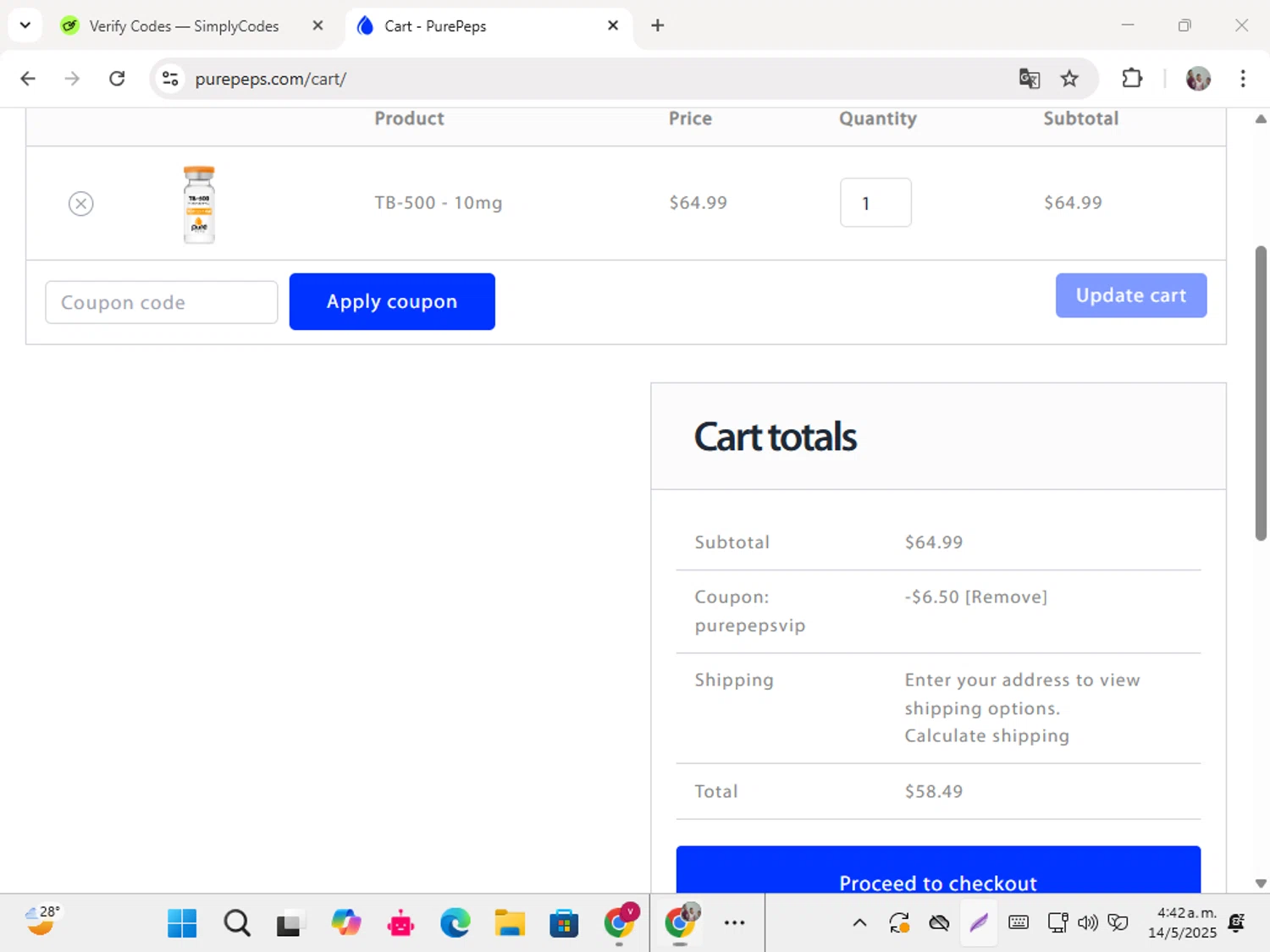Open Windows taskbar search
Screen dimensions: 1270x952
click(x=237, y=923)
